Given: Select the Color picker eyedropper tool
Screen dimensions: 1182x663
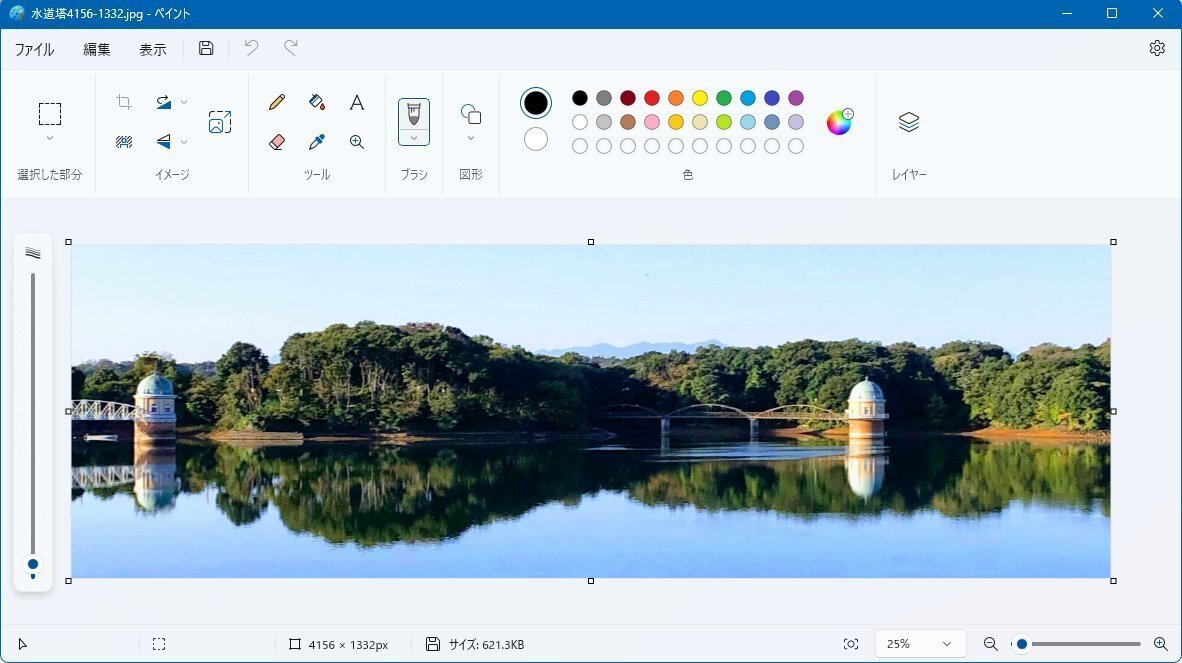Looking at the screenshot, I should pos(317,142).
